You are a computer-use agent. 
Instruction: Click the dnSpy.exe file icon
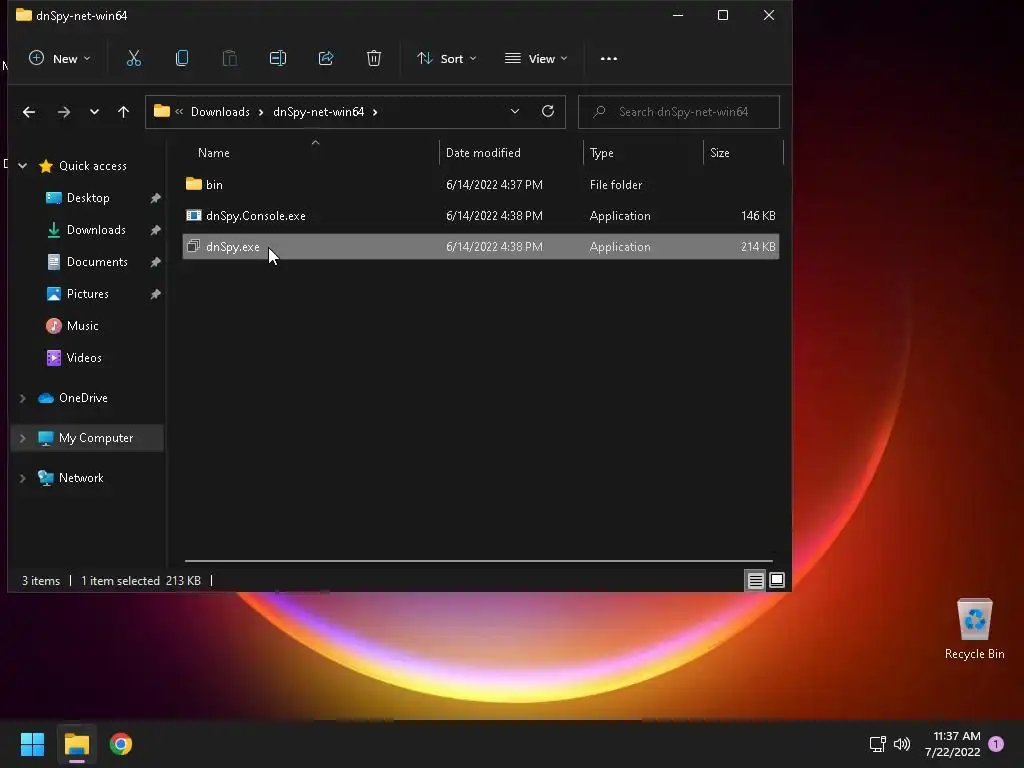[x=193, y=247]
